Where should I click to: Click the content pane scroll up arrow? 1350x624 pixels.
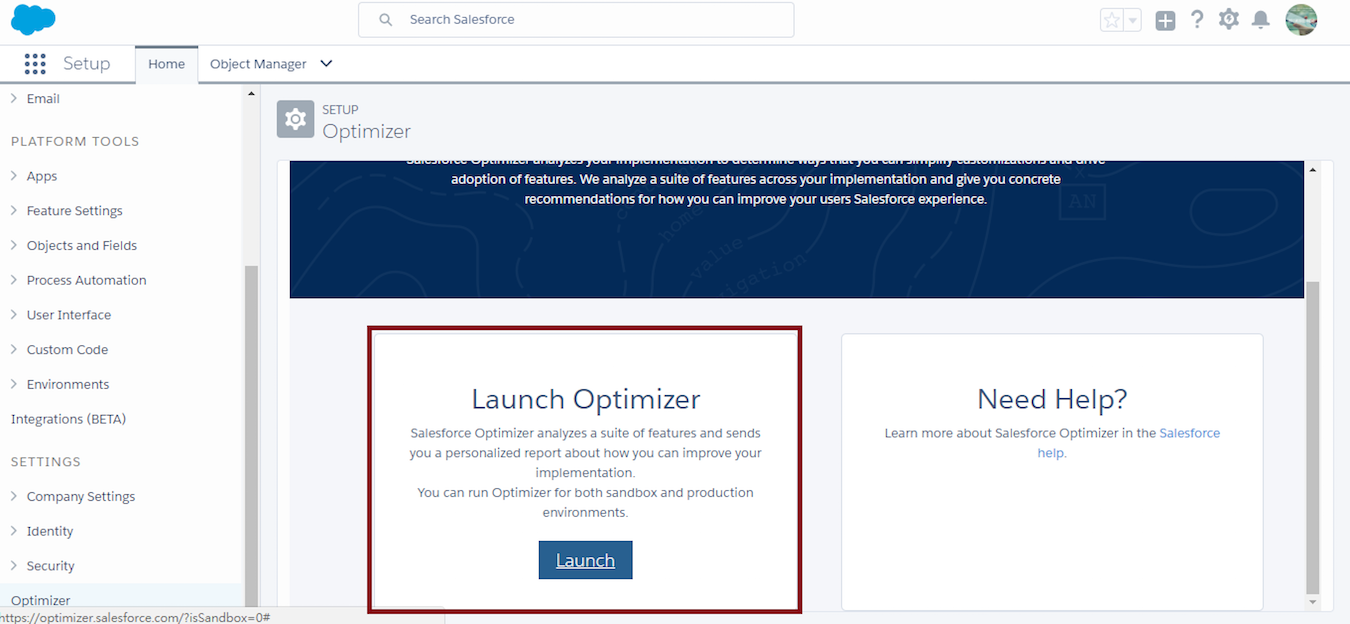(1313, 169)
